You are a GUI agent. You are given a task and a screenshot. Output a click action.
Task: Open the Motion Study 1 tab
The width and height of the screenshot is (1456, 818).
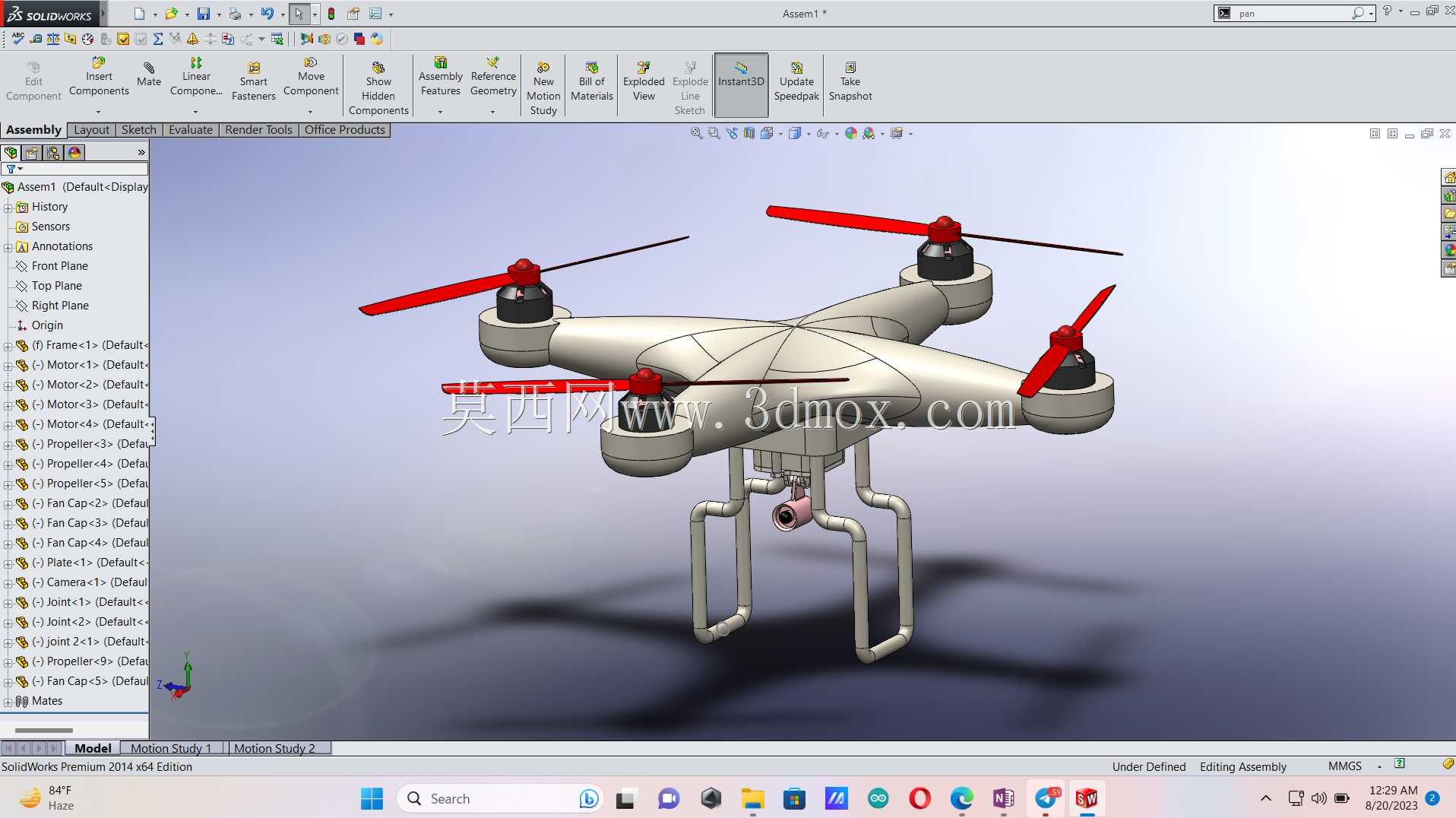point(171,748)
